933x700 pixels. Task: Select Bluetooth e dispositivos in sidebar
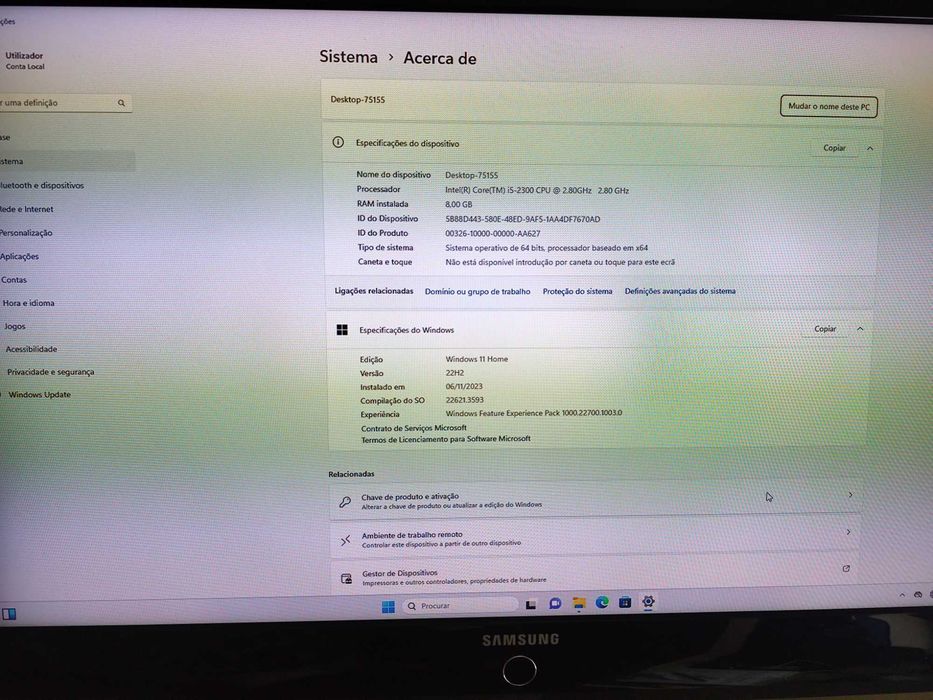(42, 186)
